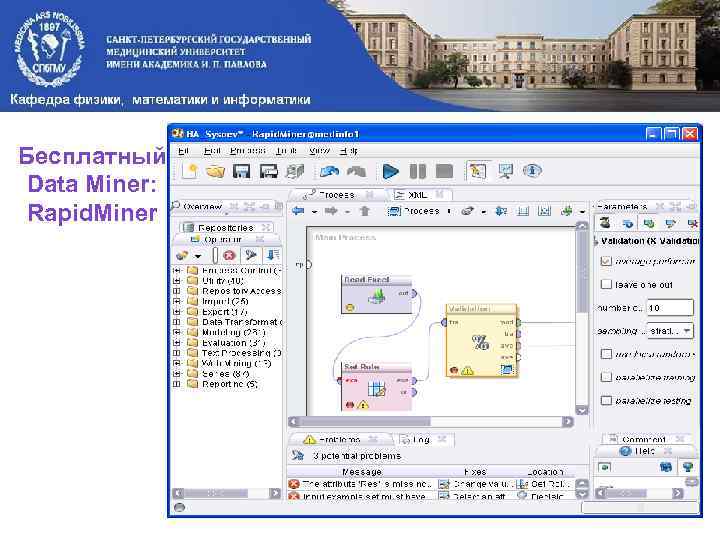The width and height of the screenshot is (720, 540).
Task: Switch to the XML tab
Action: click(417, 195)
